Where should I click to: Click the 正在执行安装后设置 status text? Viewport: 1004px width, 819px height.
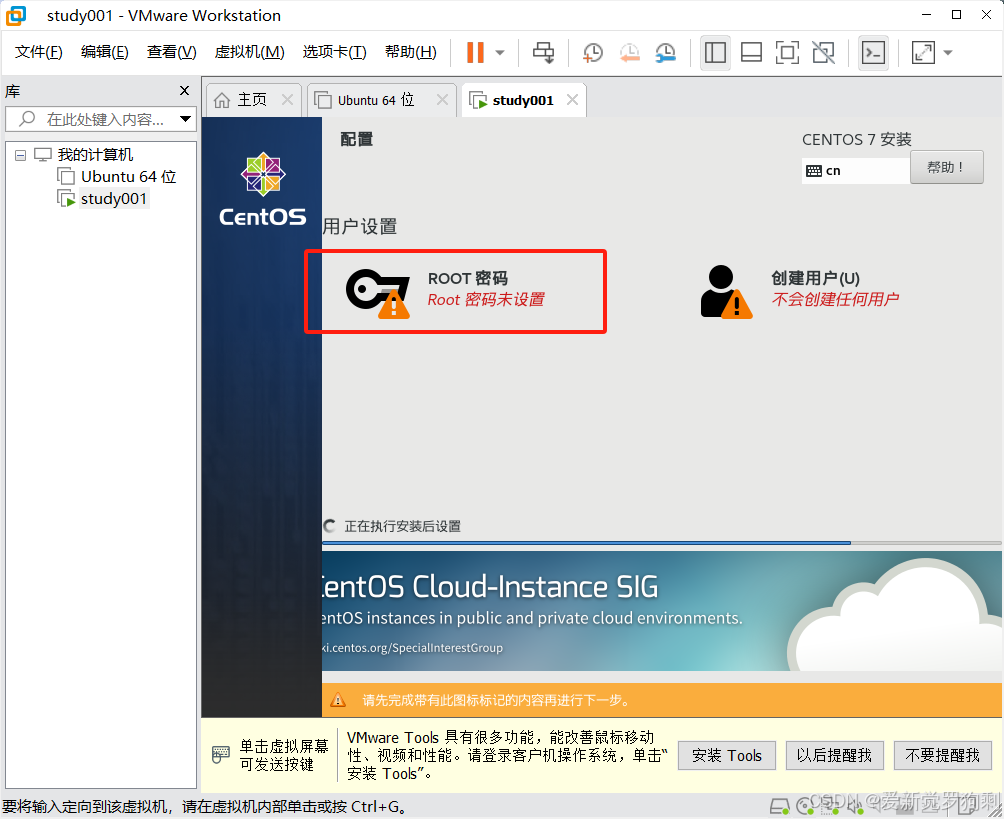402,526
